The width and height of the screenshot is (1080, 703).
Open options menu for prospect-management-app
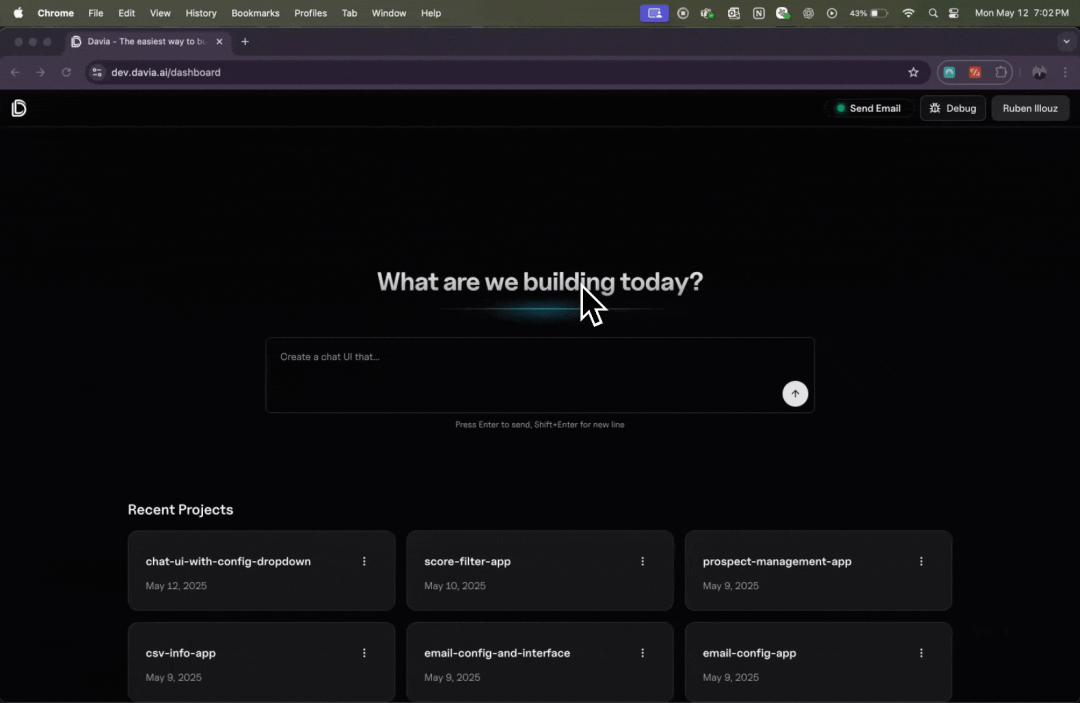[x=921, y=561]
